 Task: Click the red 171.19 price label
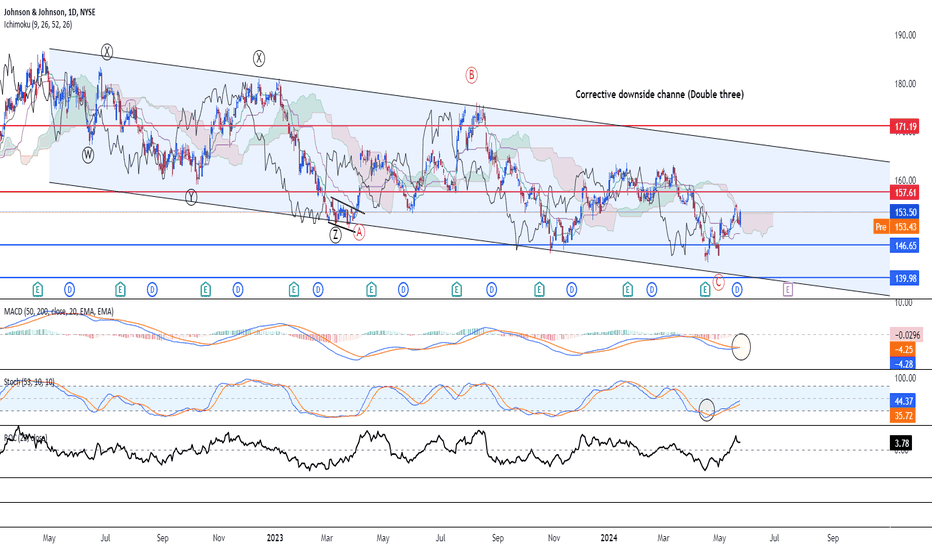tap(904, 126)
